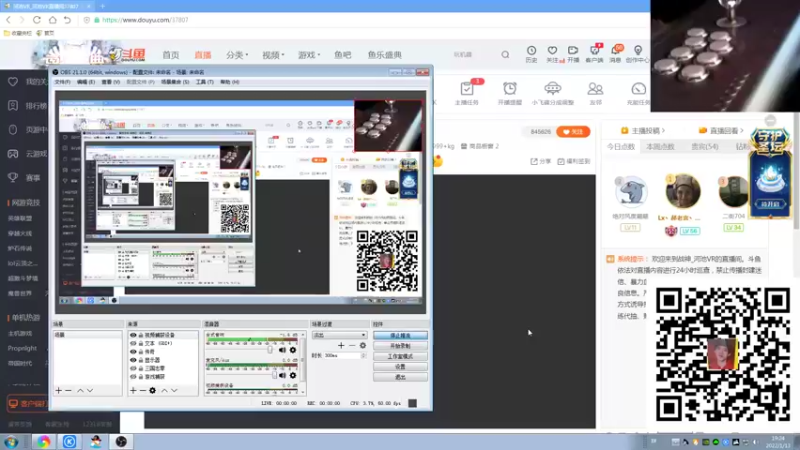Click 停止推流 stop streaming button
Image resolution: width=800 pixels, height=450 pixels.
click(x=400, y=335)
